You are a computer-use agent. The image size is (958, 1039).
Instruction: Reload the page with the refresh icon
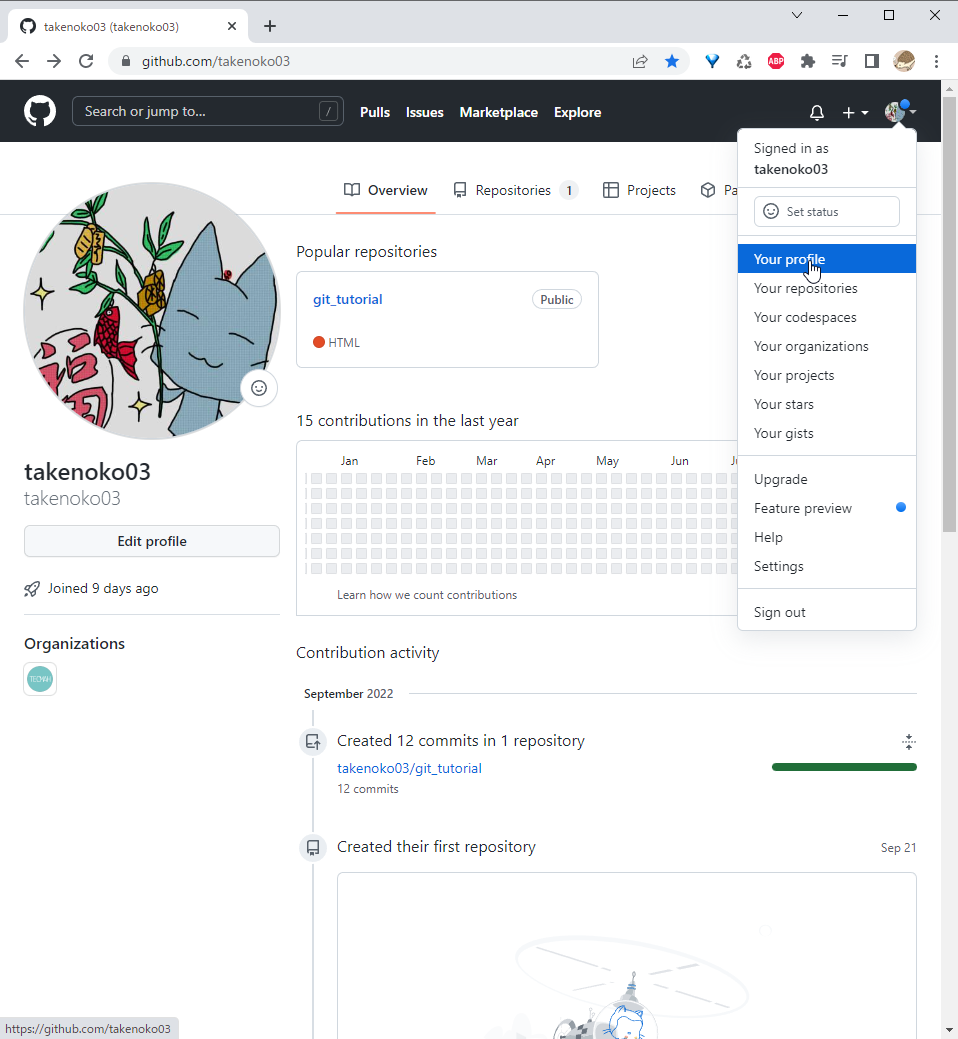point(86,62)
